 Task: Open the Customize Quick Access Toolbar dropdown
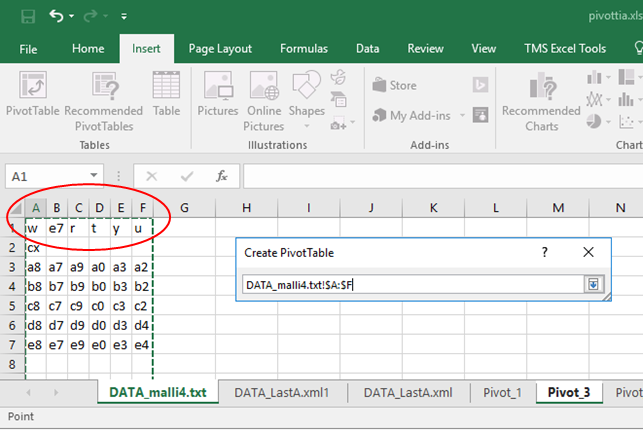[x=123, y=18]
